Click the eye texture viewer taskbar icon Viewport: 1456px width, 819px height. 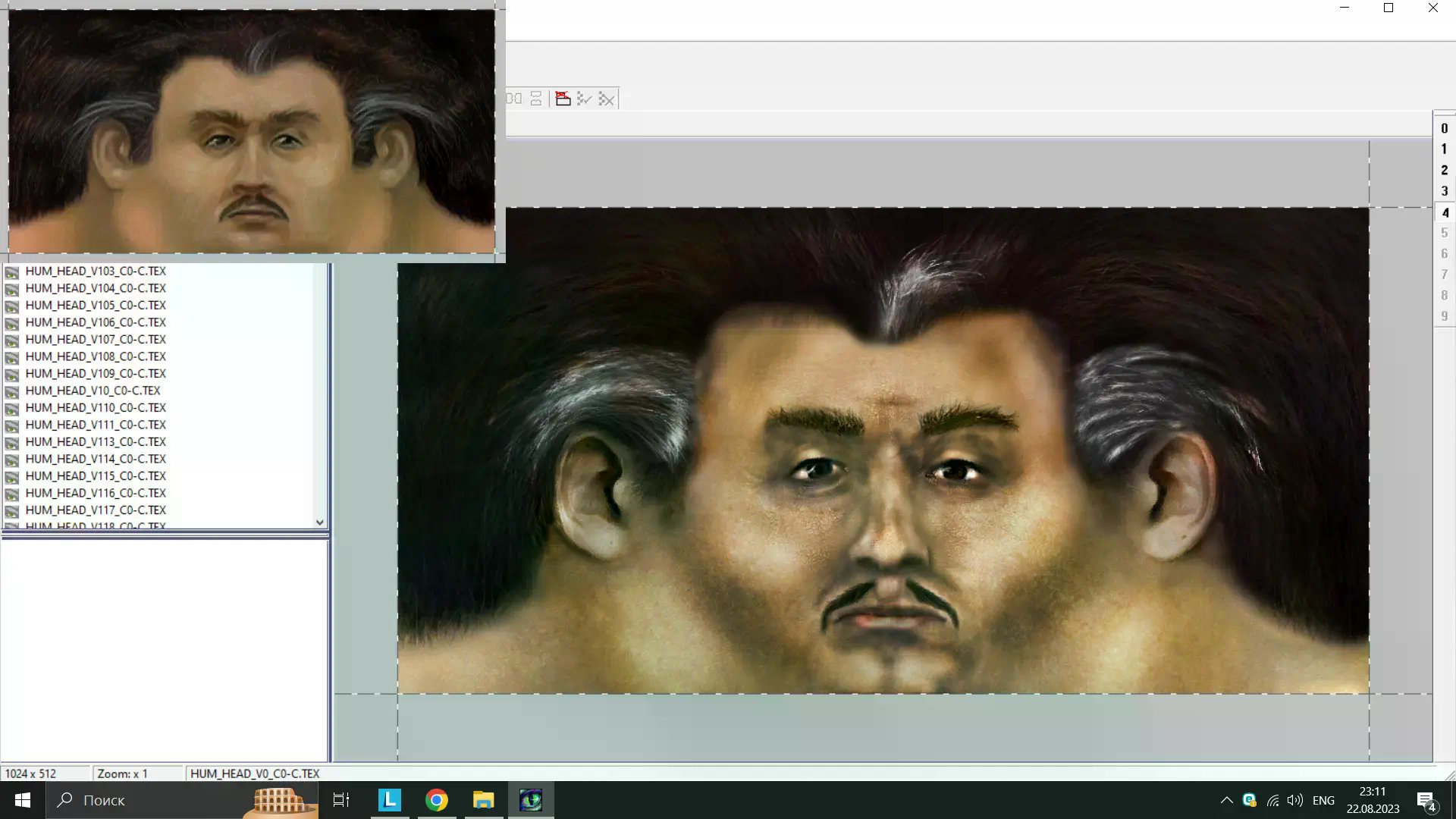(531, 800)
